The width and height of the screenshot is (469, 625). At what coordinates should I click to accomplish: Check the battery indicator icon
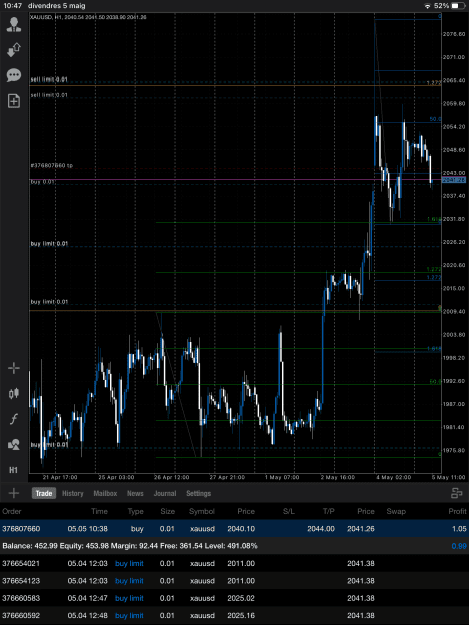(x=458, y=6)
